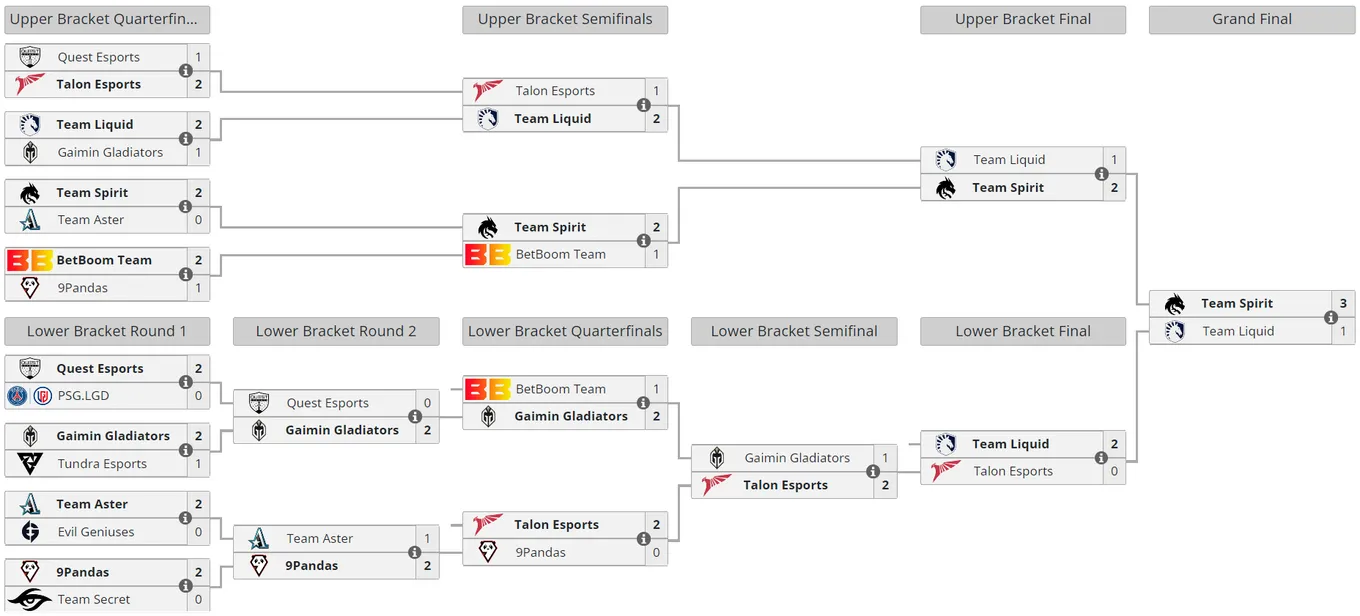Click the Lower Bracket Semifinal header
This screenshot has width=1360, height=616.
click(794, 331)
